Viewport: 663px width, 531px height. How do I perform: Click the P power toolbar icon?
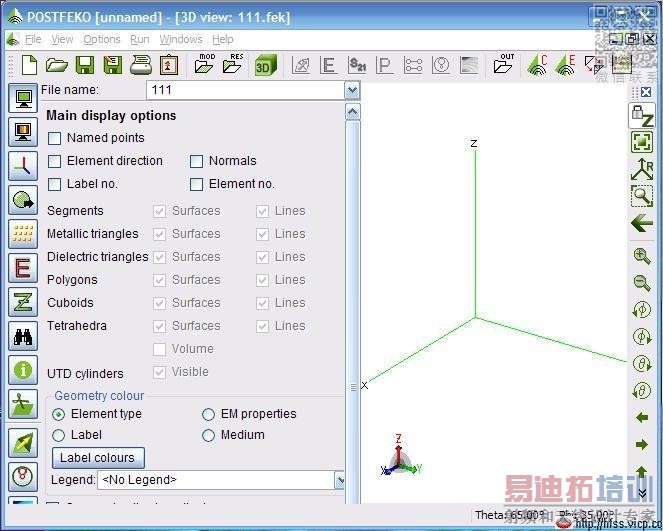(385, 65)
